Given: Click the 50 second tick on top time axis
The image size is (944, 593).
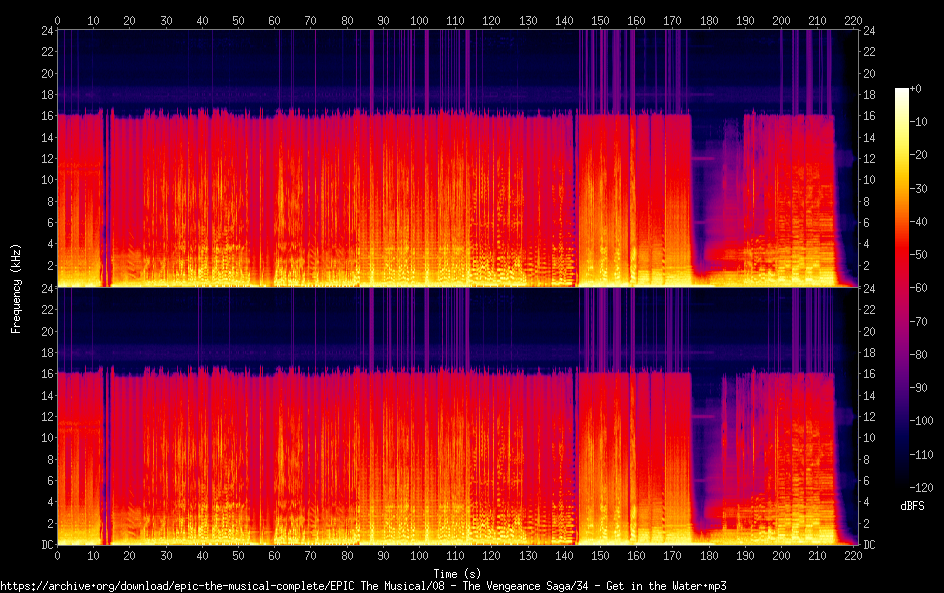Looking at the screenshot, I should (x=239, y=20).
